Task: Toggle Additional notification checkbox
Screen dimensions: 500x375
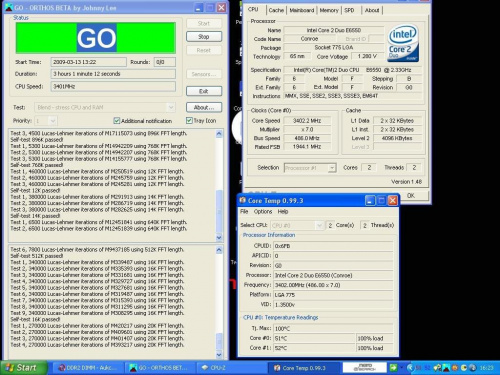Action: point(117,121)
